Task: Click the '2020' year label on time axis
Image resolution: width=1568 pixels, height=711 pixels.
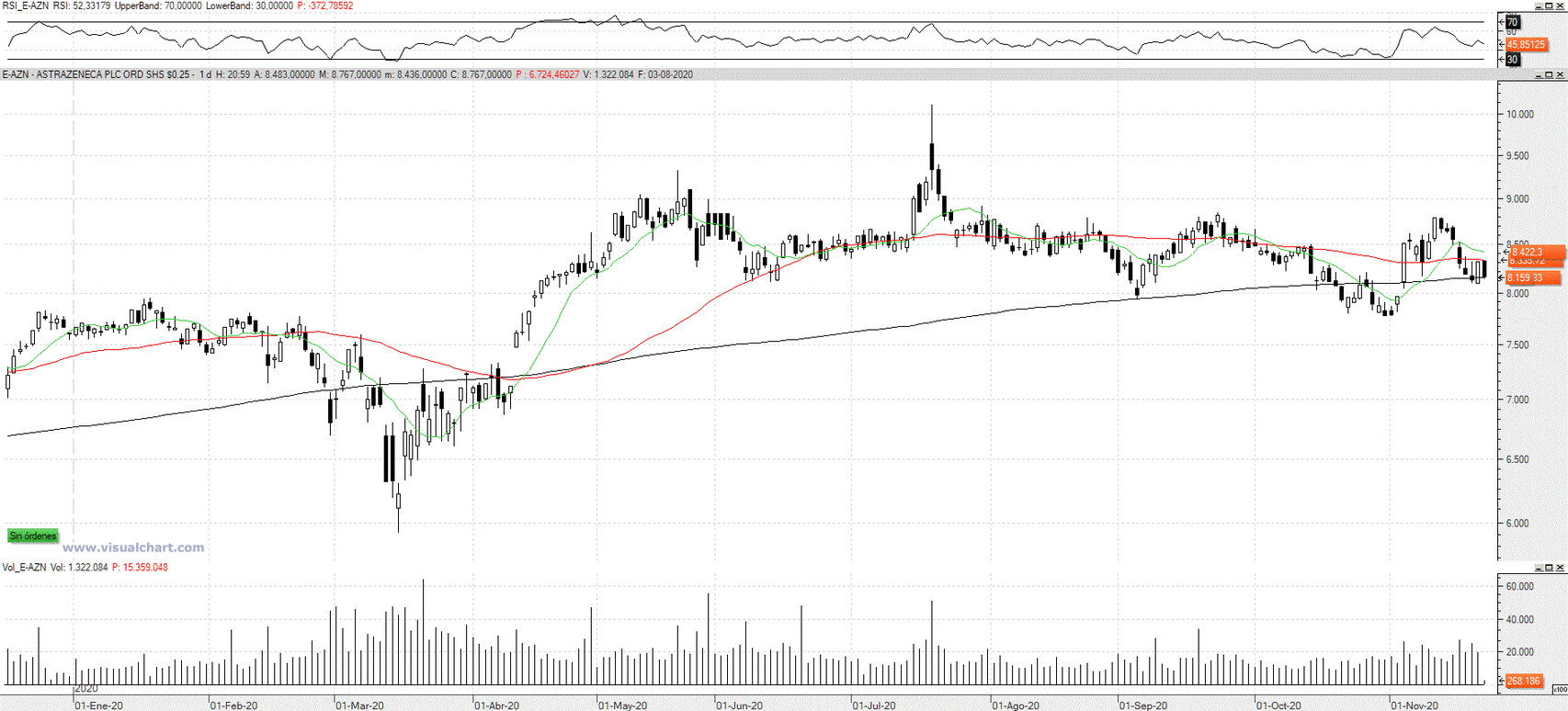Action: pyautogui.click(x=86, y=688)
